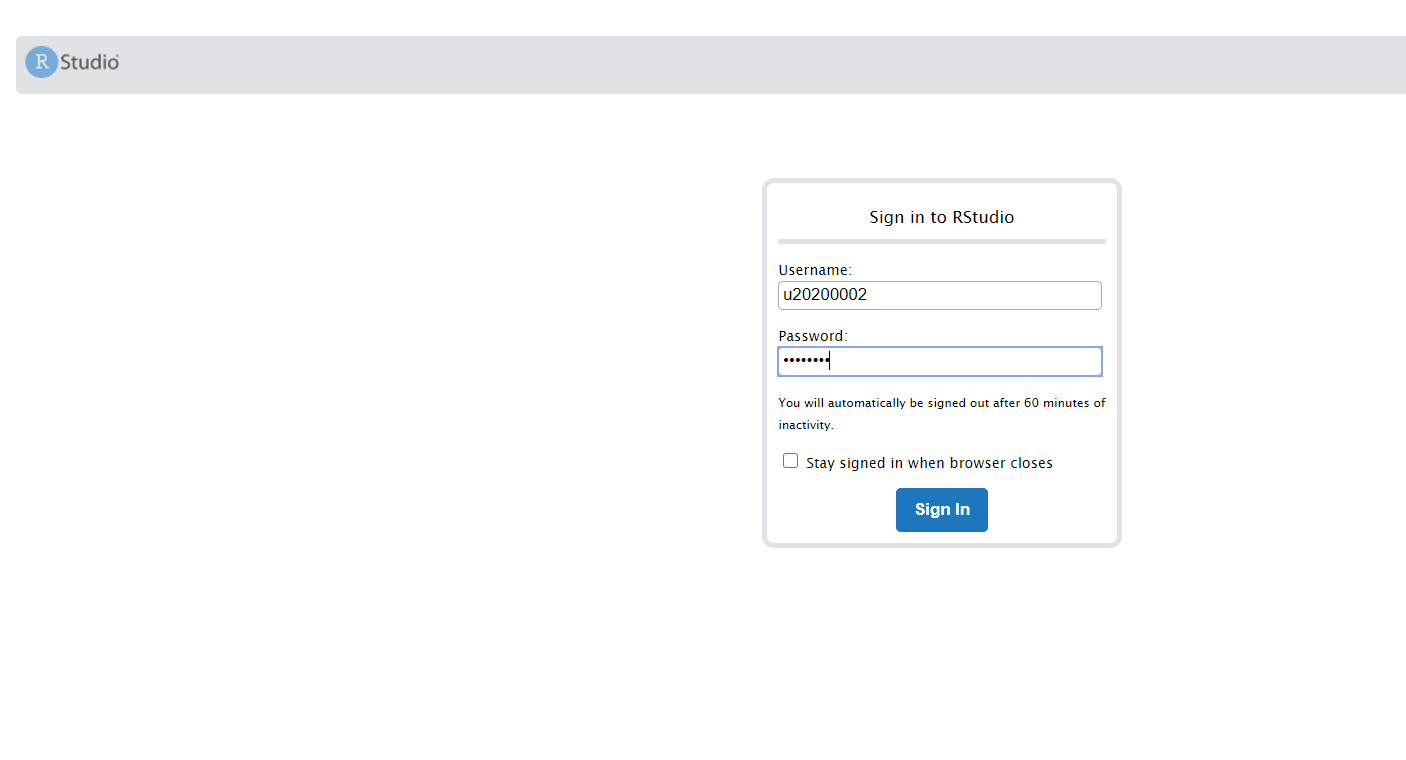Click the 60 minutes inactivity notice text
This screenshot has width=1406, height=760.
point(942,414)
